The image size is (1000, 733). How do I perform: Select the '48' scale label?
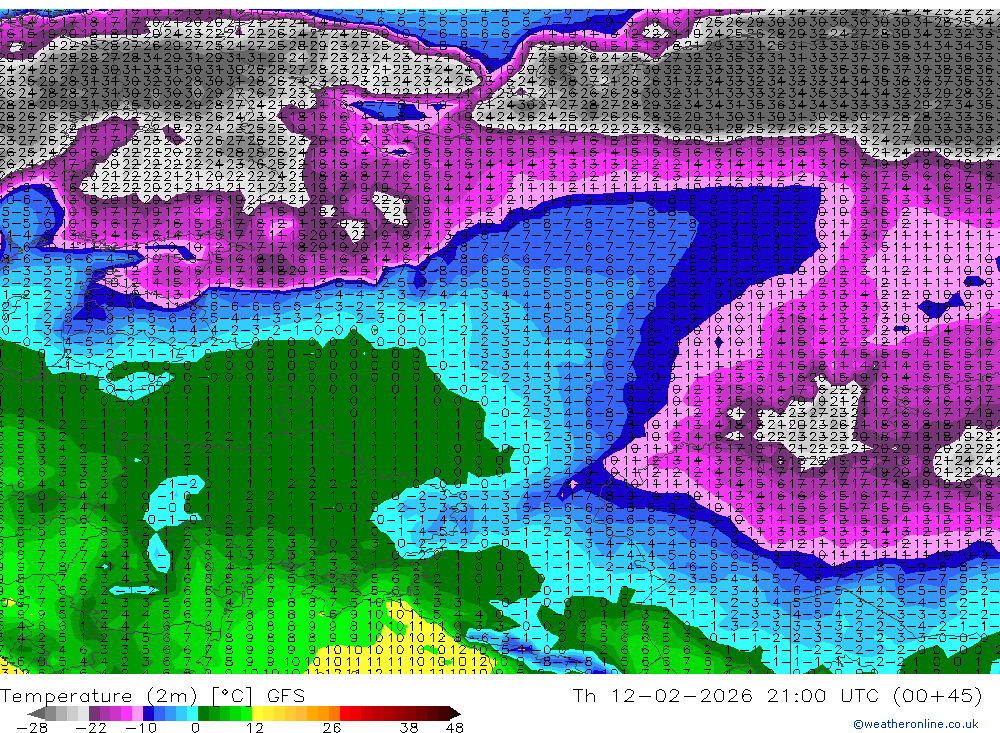454,727
